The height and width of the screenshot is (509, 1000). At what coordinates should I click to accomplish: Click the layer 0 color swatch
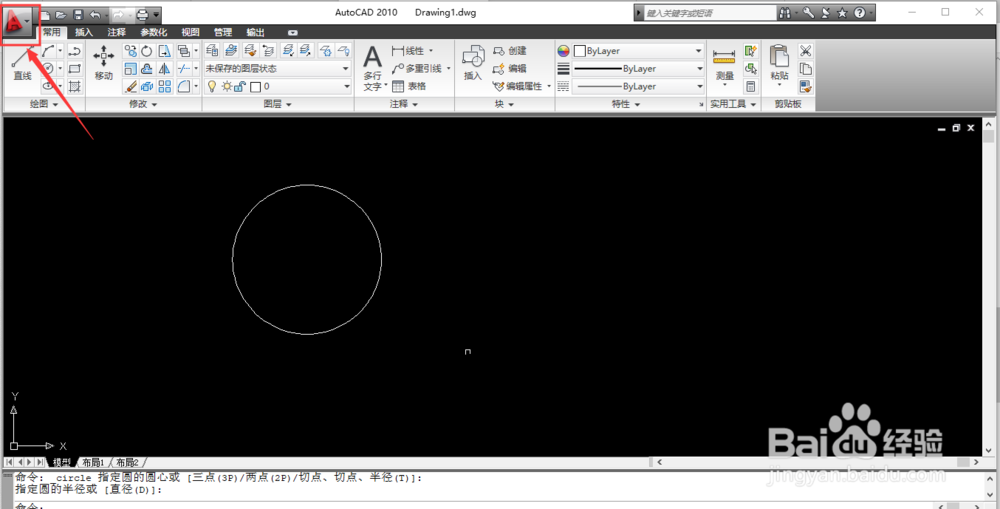(255, 86)
